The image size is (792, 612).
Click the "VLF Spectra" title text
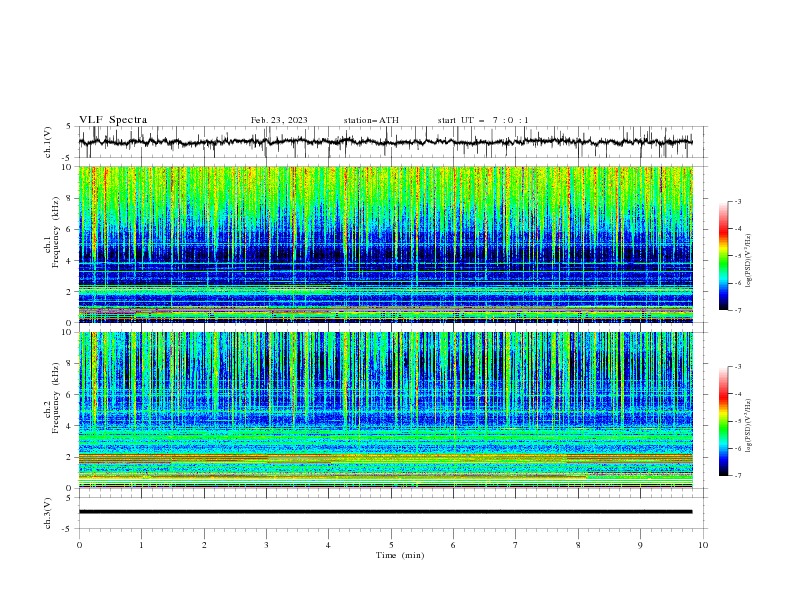[x=113, y=120]
